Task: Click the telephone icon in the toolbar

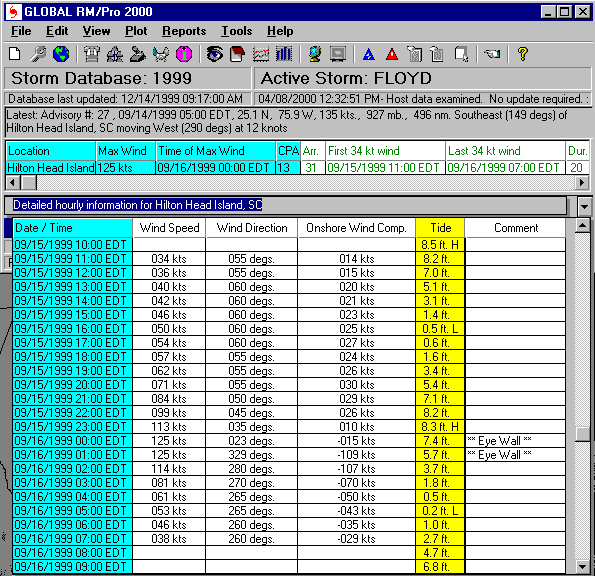Action: click(x=92, y=54)
